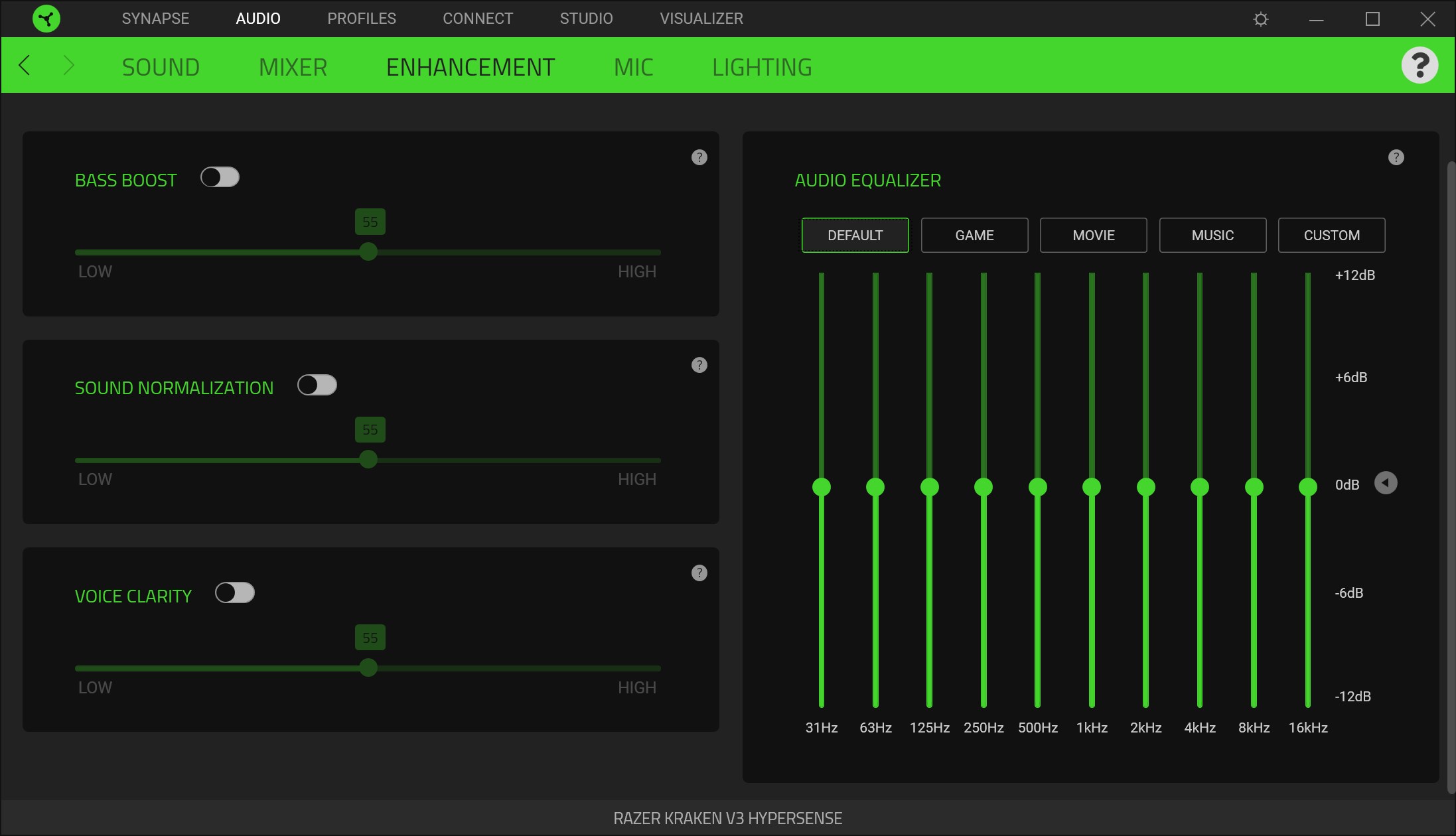Navigate back with left arrow
The height and width of the screenshot is (836, 1456).
25,66
